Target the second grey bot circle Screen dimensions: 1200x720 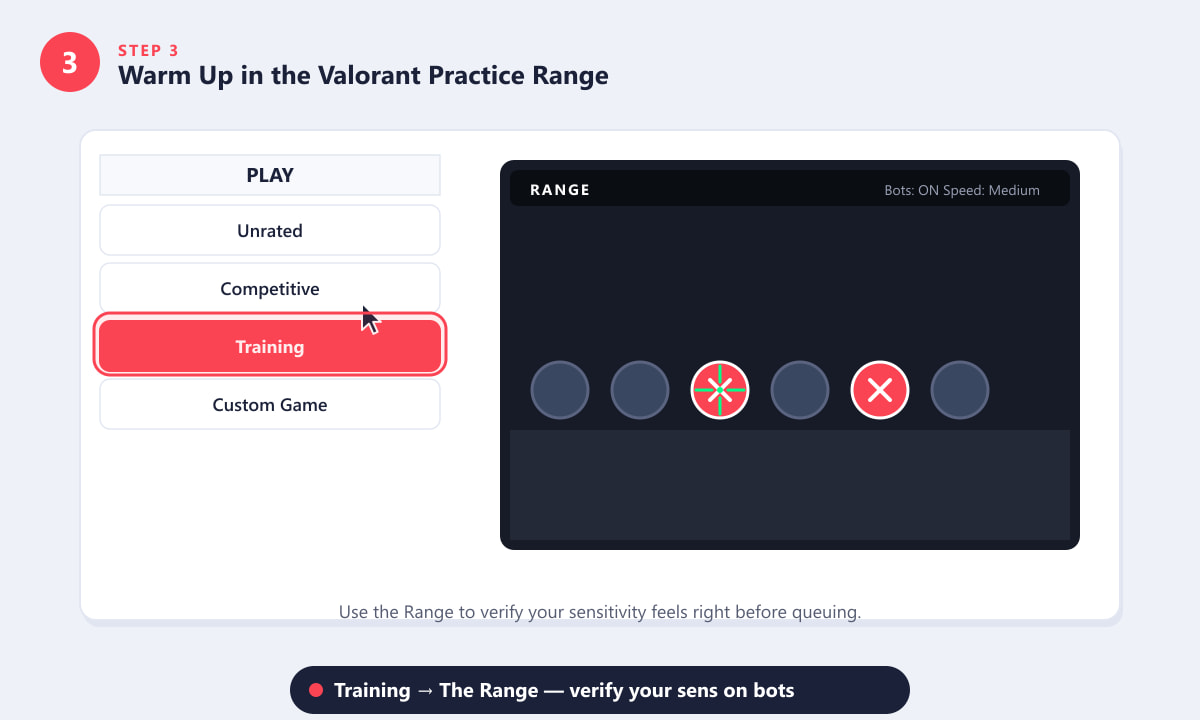coord(640,390)
